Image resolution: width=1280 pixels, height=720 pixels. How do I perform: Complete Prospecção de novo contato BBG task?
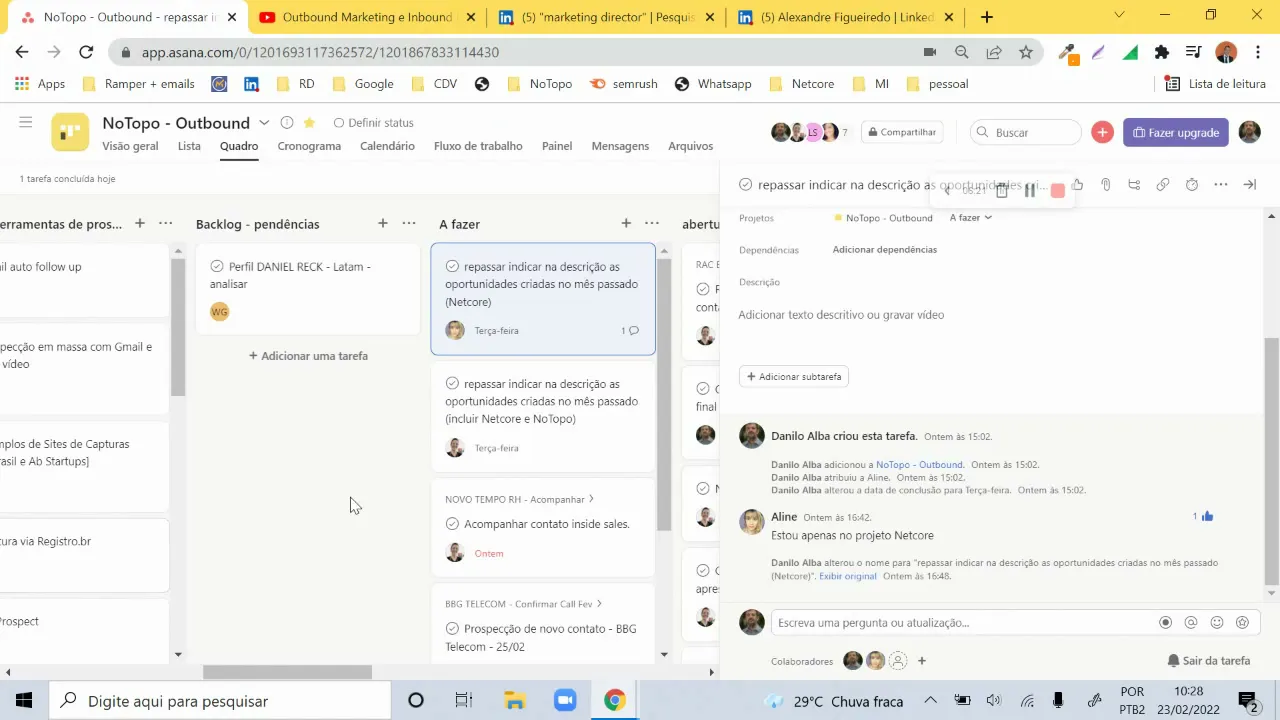[x=452, y=629]
